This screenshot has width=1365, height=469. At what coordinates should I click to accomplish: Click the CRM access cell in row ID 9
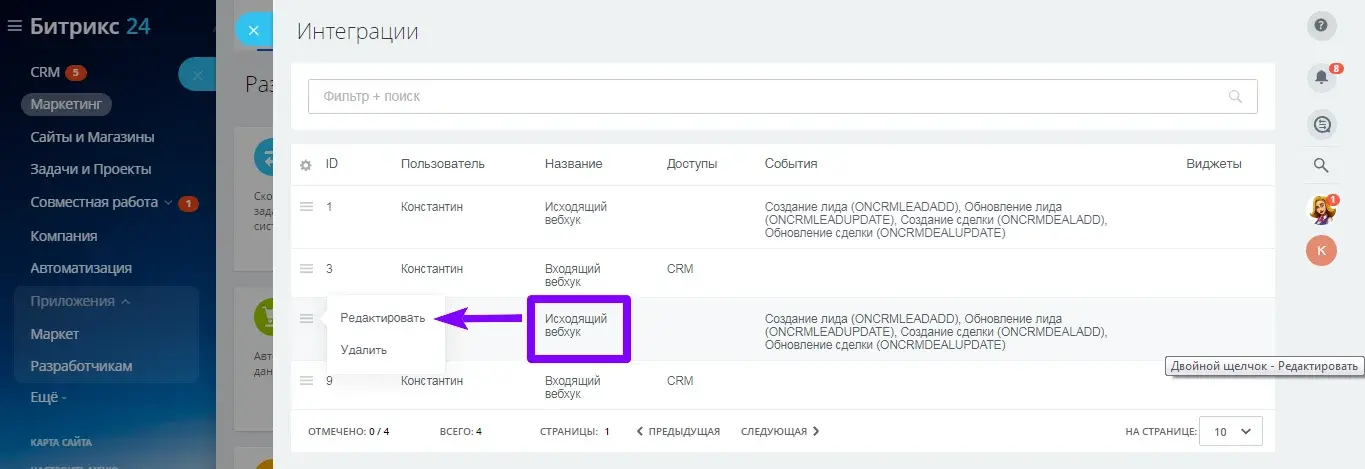tap(680, 381)
